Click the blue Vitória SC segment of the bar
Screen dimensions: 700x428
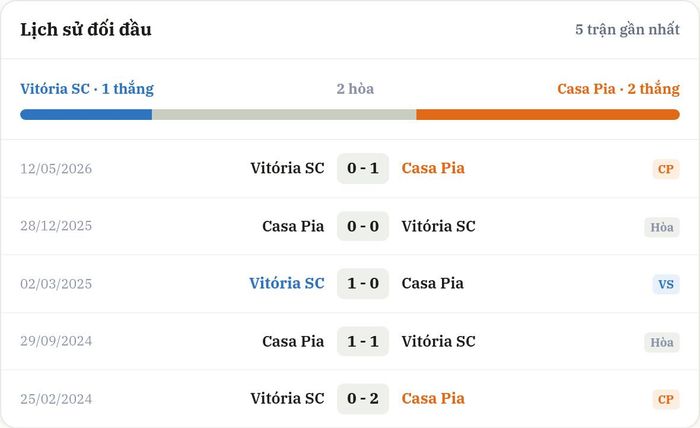click(86, 115)
